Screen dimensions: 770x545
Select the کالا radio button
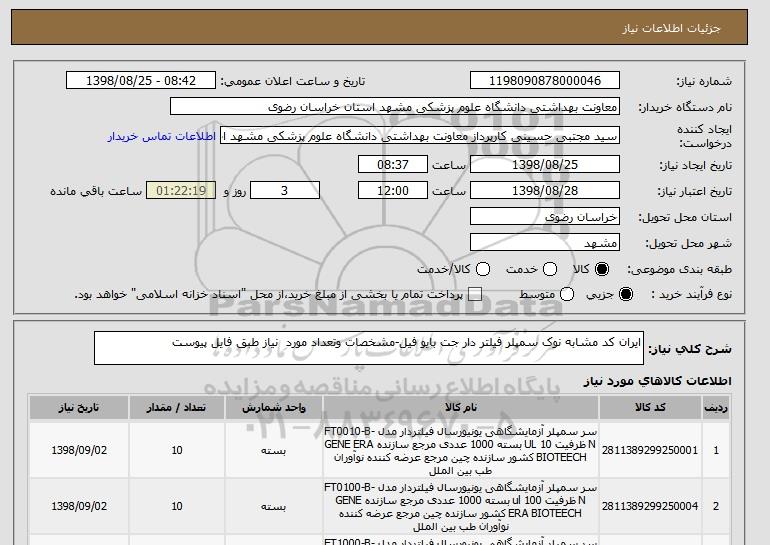(x=602, y=269)
